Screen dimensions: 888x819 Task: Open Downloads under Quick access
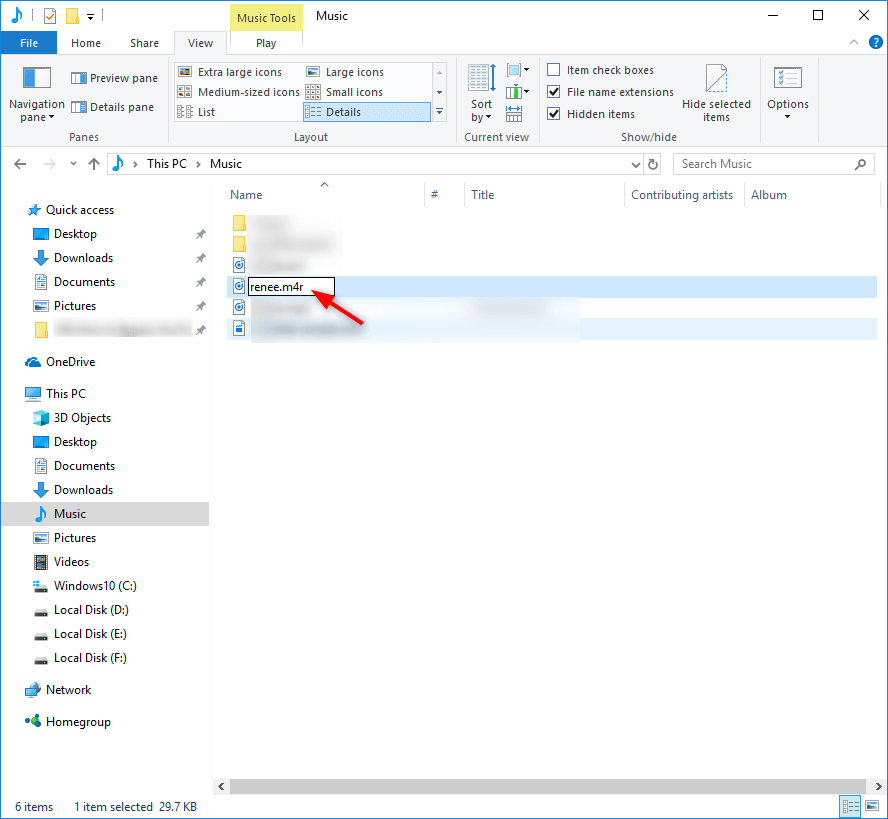pos(83,258)
